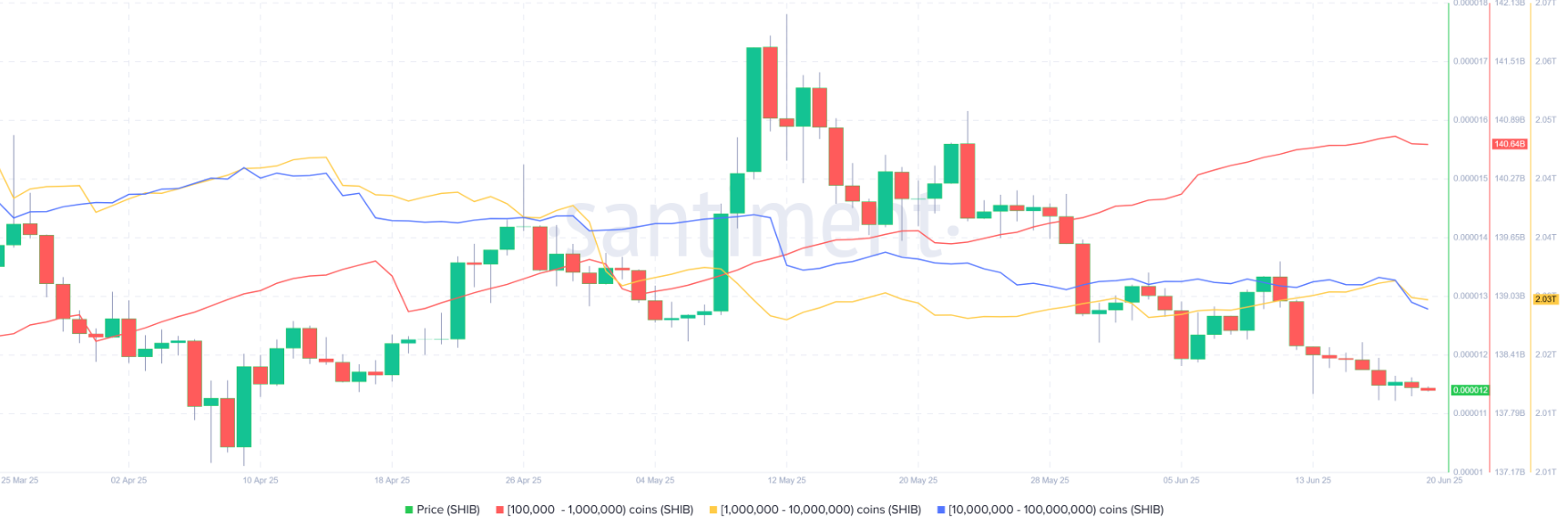The height and width of the screenshot is (528, 1568).
Task: Click the 141.51B axis label
Action: pos(1509,61)
